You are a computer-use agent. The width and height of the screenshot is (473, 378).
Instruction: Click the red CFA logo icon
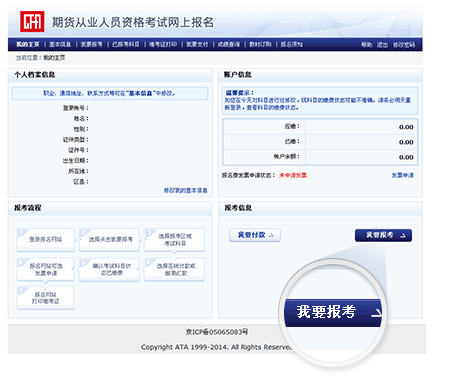[x=32, y=22]
